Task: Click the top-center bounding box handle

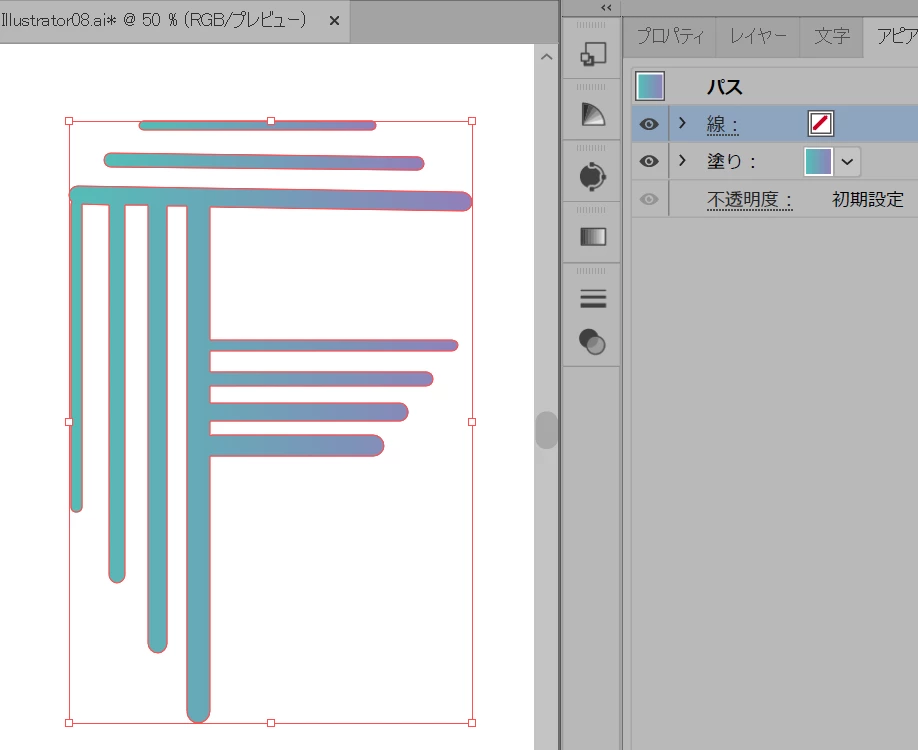Action: pos(270,121)
